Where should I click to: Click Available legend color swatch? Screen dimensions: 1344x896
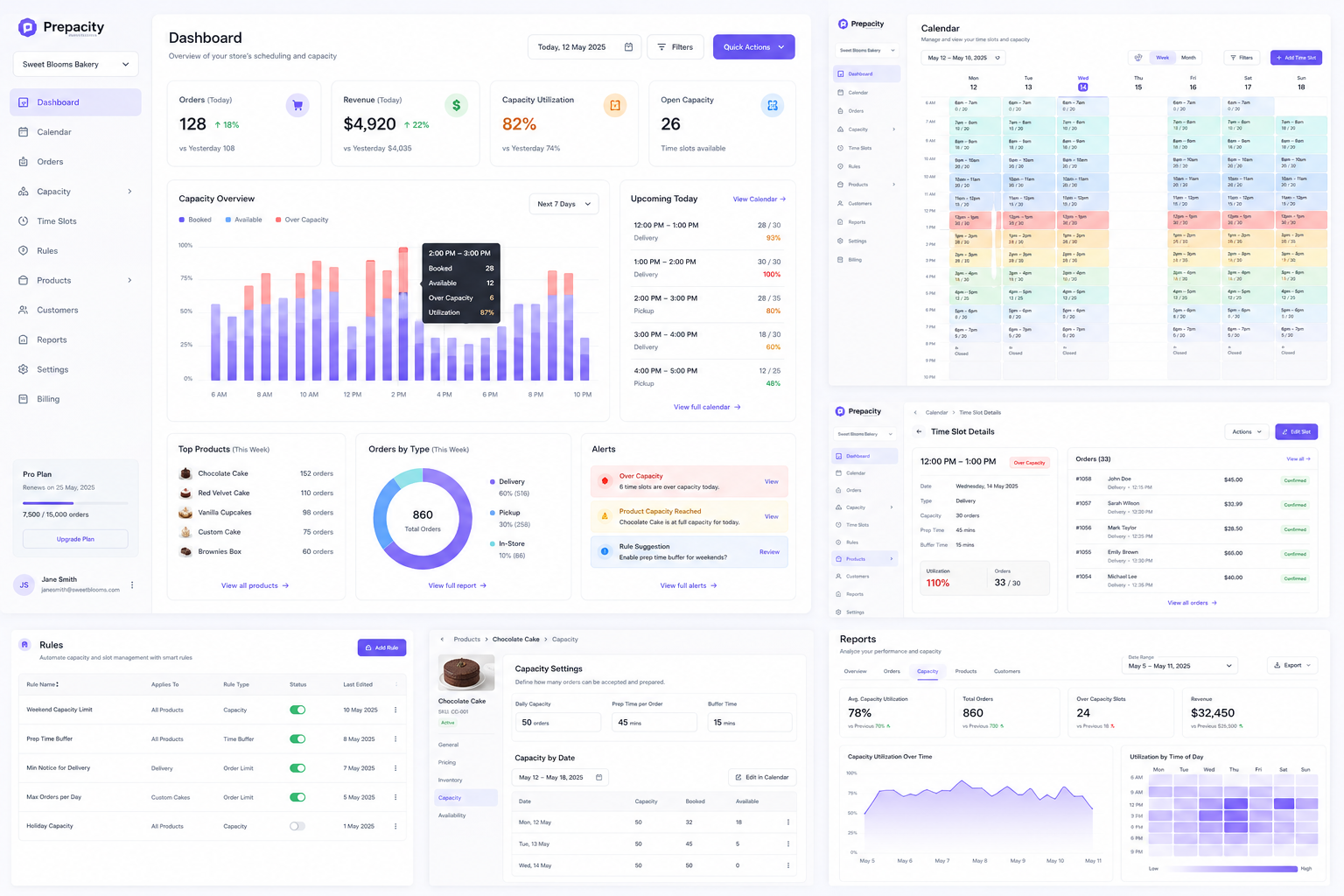point(228,220)
